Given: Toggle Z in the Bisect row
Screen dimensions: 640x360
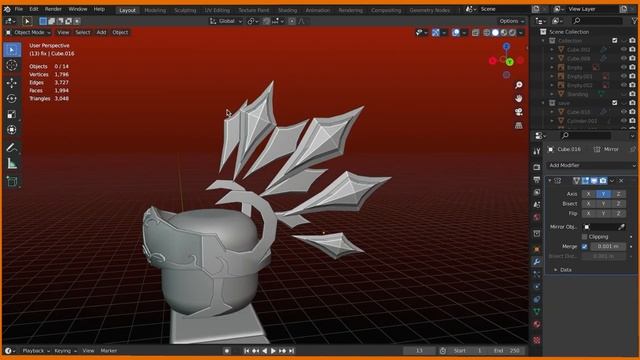Looking at the screenshot, I should 618,204.
